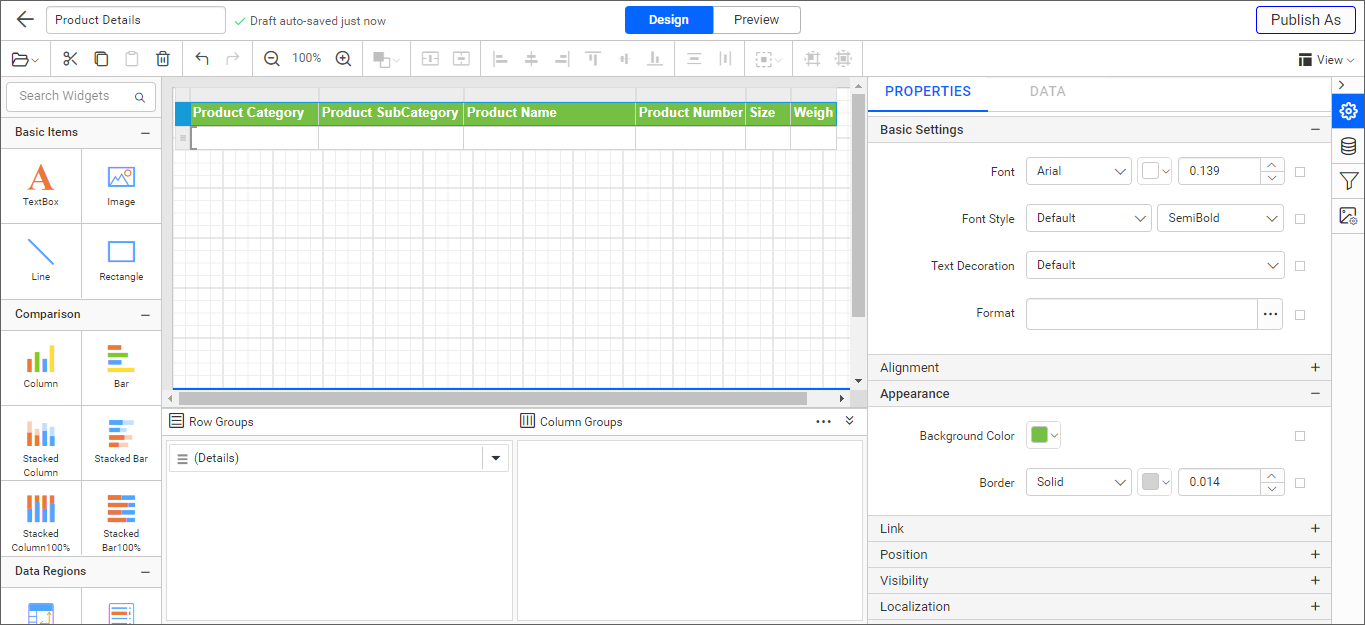
Task: Open the Border style dropdown showing Solid
Action: [x=1079, y=482]
